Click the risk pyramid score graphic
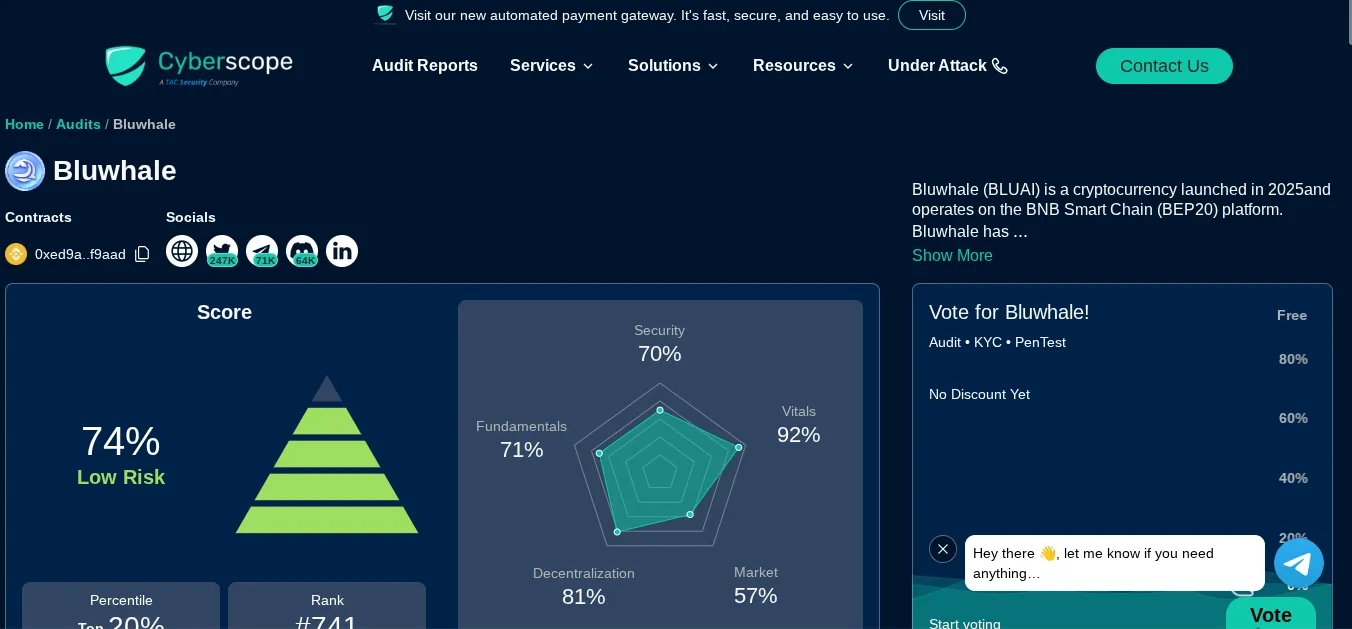Screen dimensions: 1352x629 point(327,454)
